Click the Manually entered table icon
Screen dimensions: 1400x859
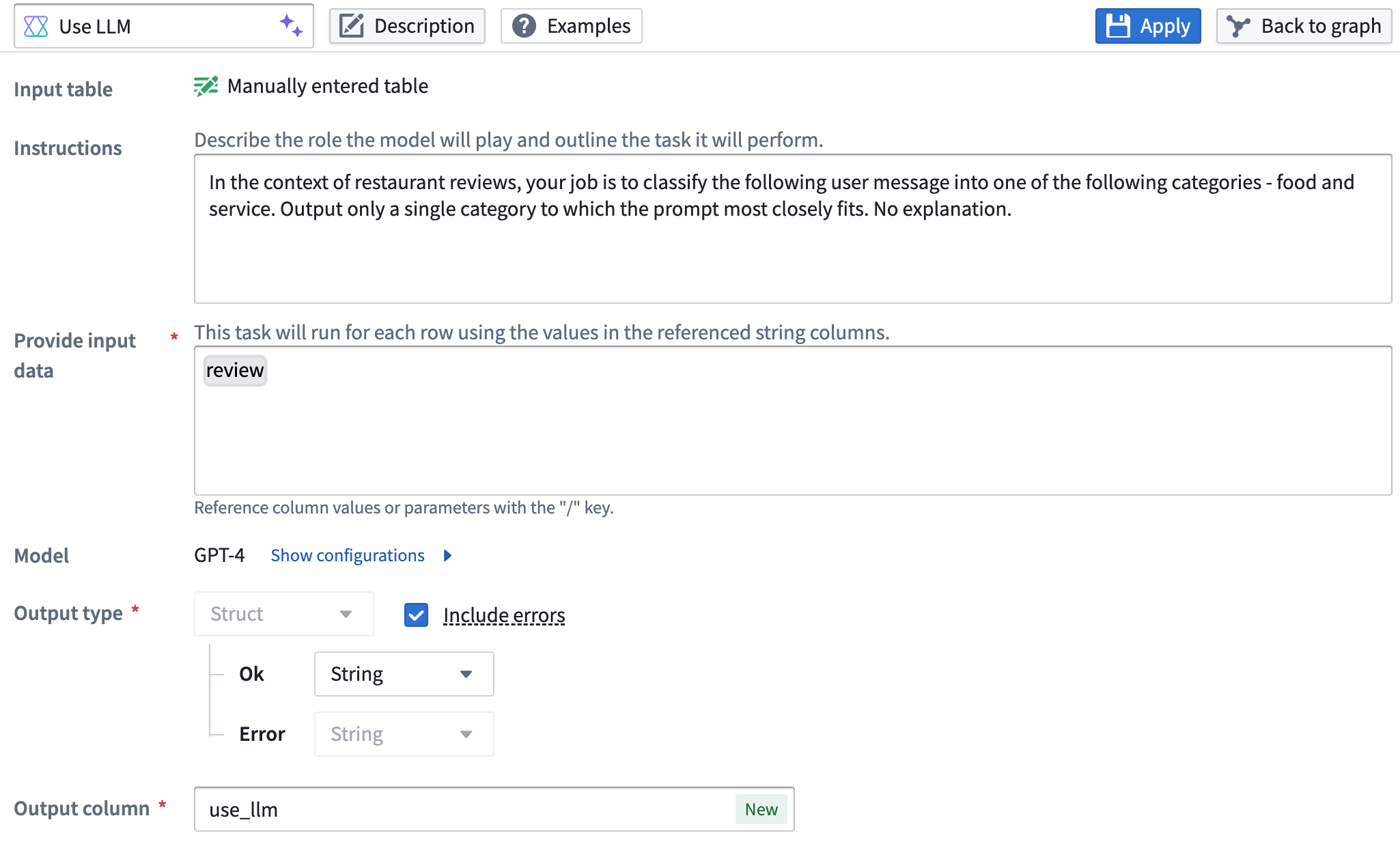(x=206, y=86)
